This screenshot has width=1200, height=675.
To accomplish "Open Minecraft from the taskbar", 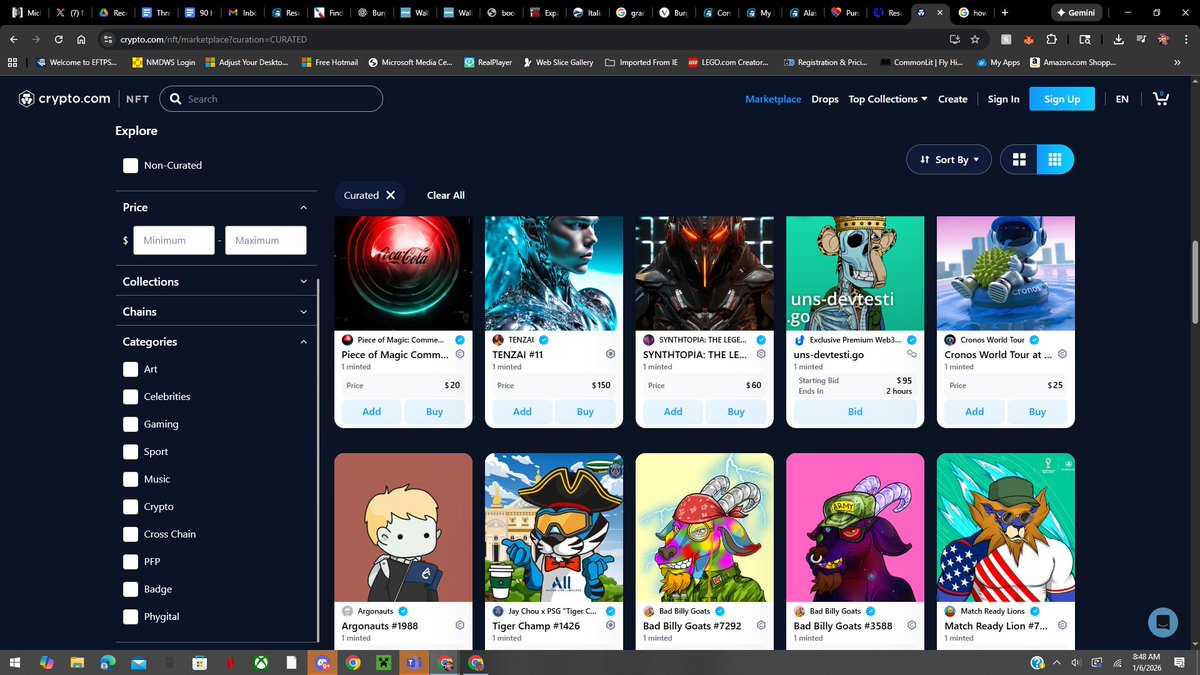I will point(383,662).
